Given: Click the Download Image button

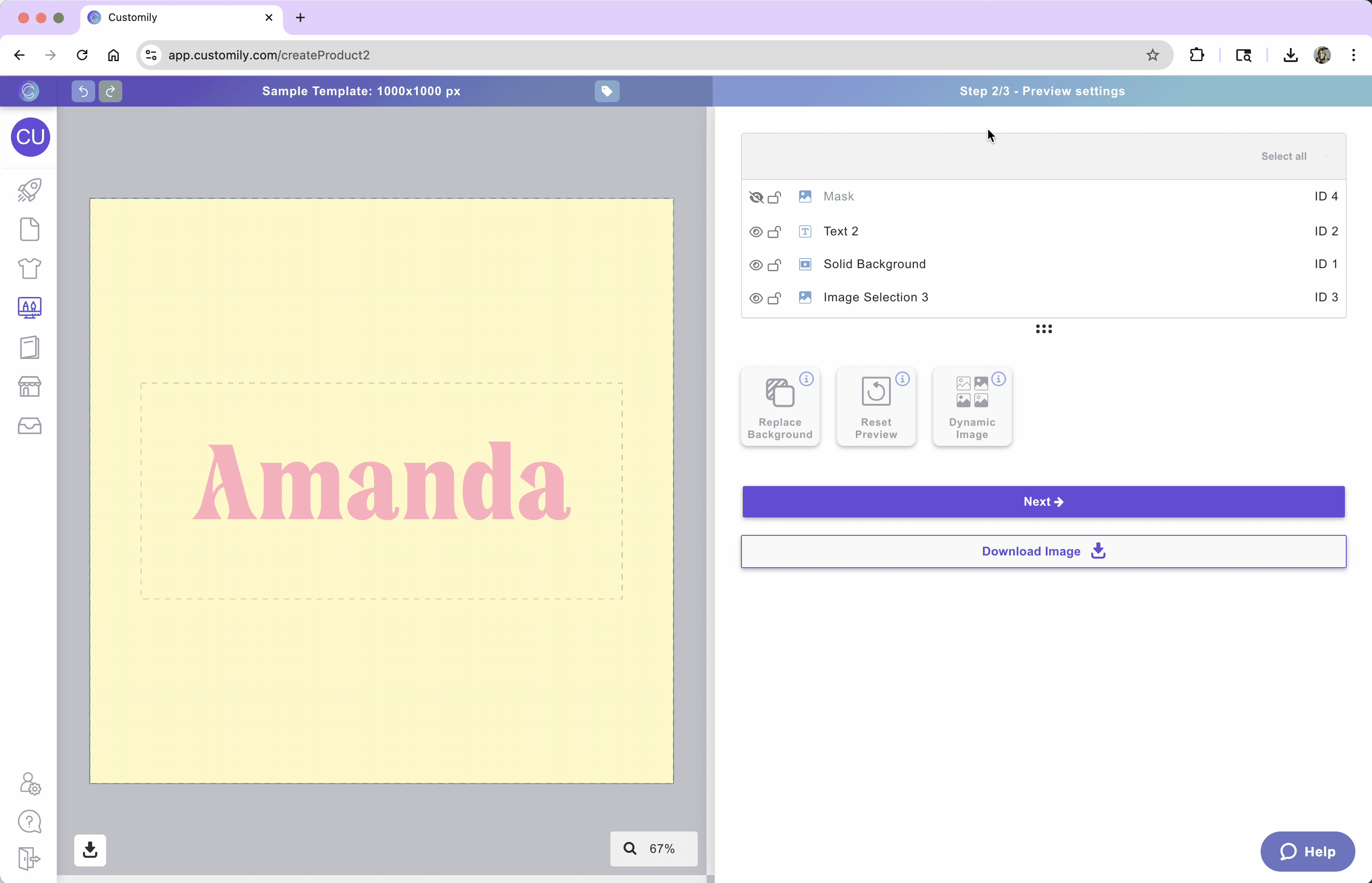Looking at the screenshot, I should tap(1043, 552).
